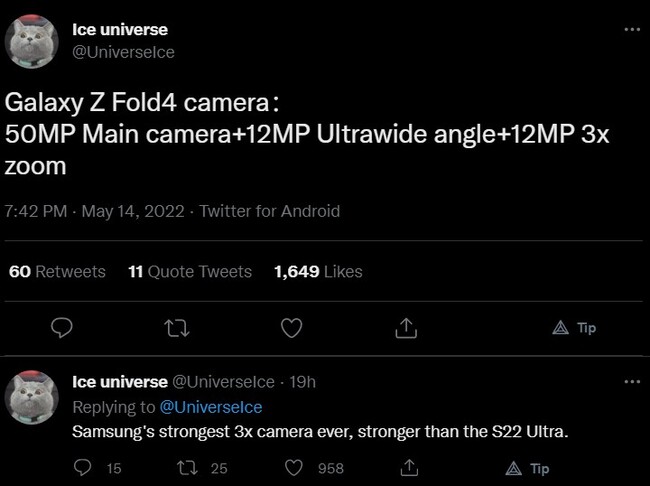
Task: Reply to the main Galaxy Z Fold4 tweet
Action: point(62,328)
